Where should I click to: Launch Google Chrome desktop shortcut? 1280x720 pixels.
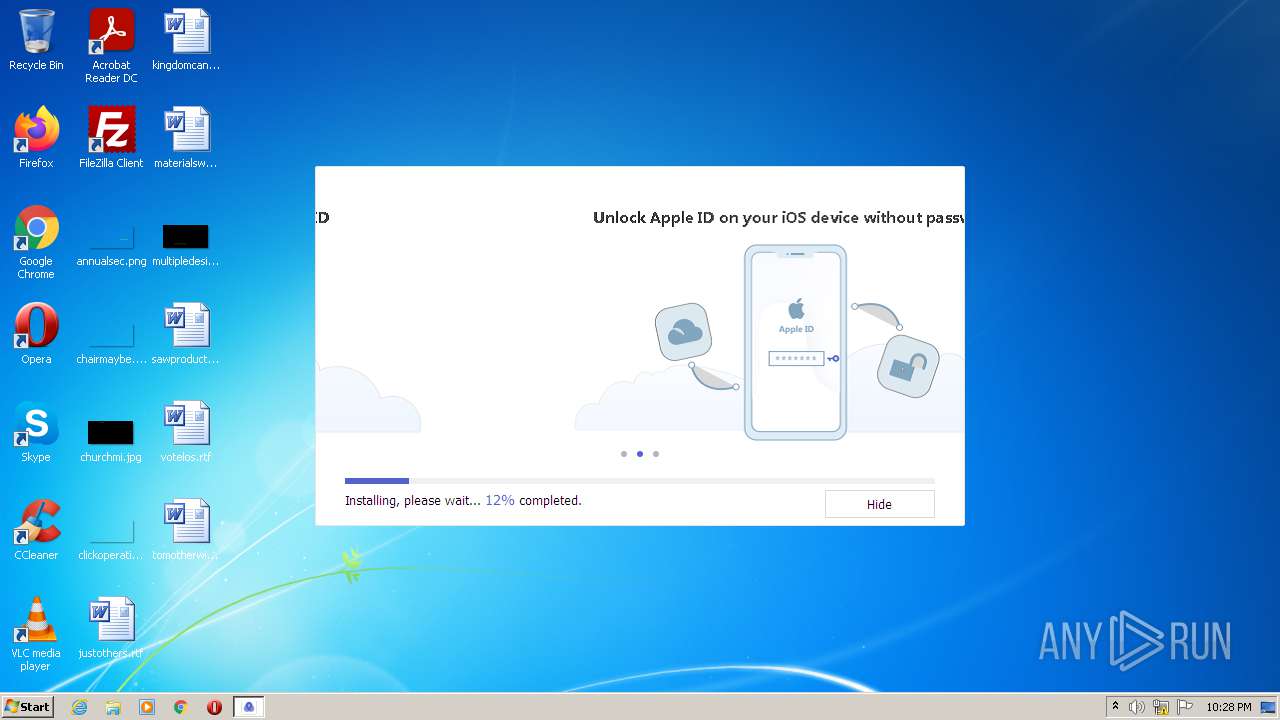(x=36, y=242)
